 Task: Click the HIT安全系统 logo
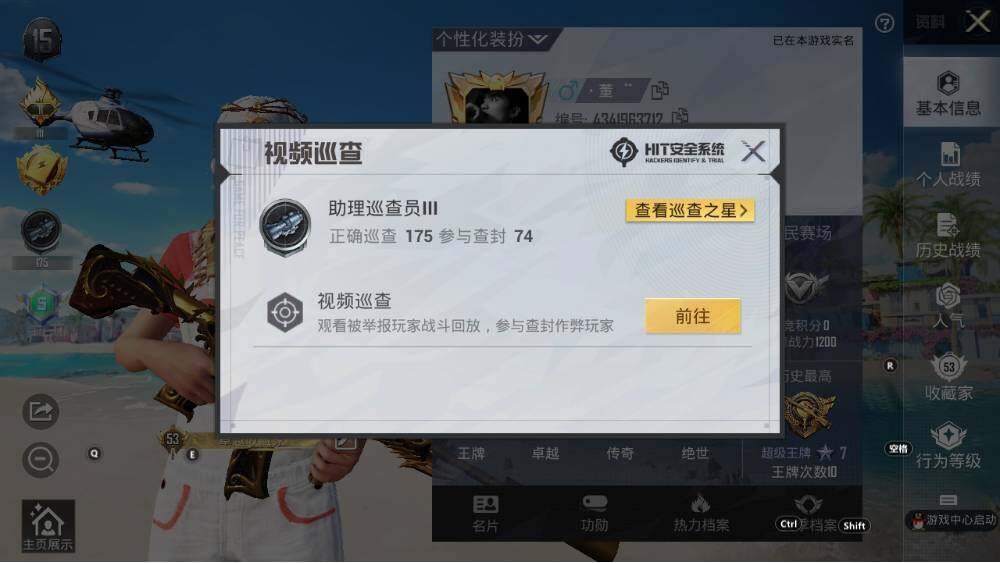pyautogui.click(x=667, y=152)
